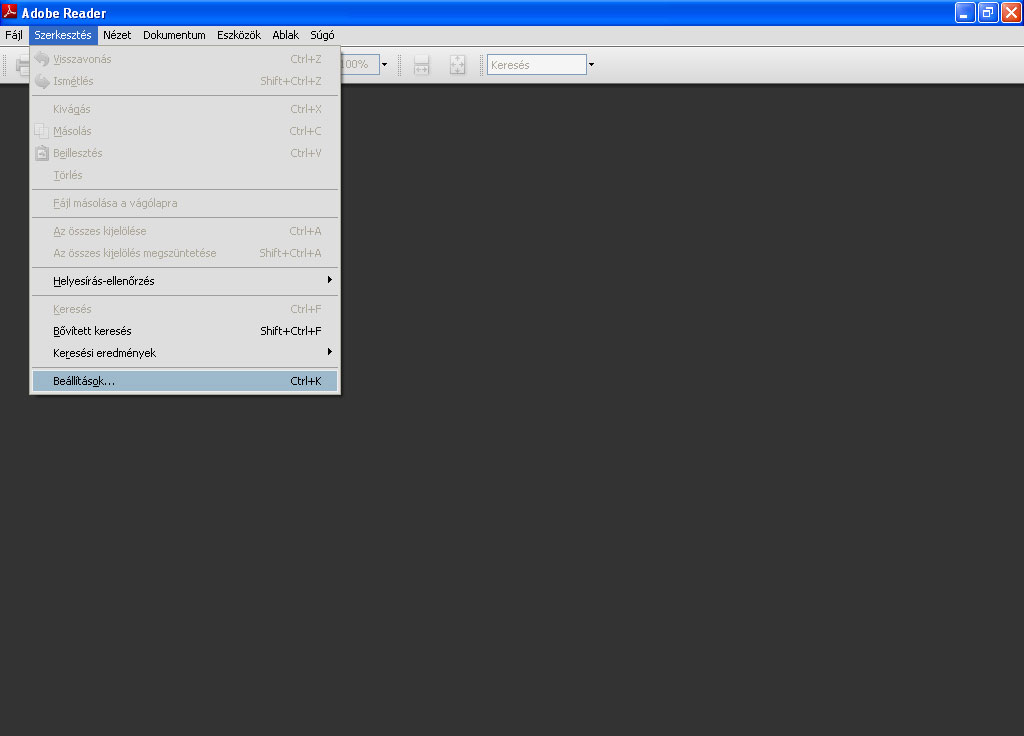Click the print icon in toolbar

pos(23,65)
